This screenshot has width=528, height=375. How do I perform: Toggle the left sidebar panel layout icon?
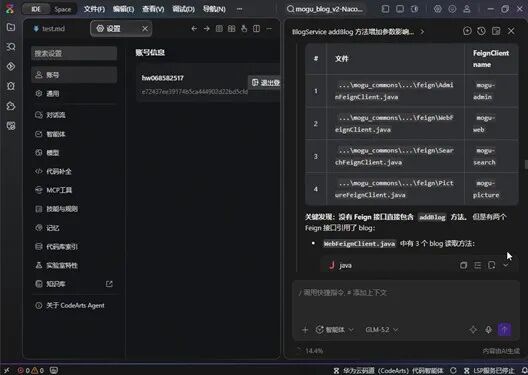(x=385, y=9)
